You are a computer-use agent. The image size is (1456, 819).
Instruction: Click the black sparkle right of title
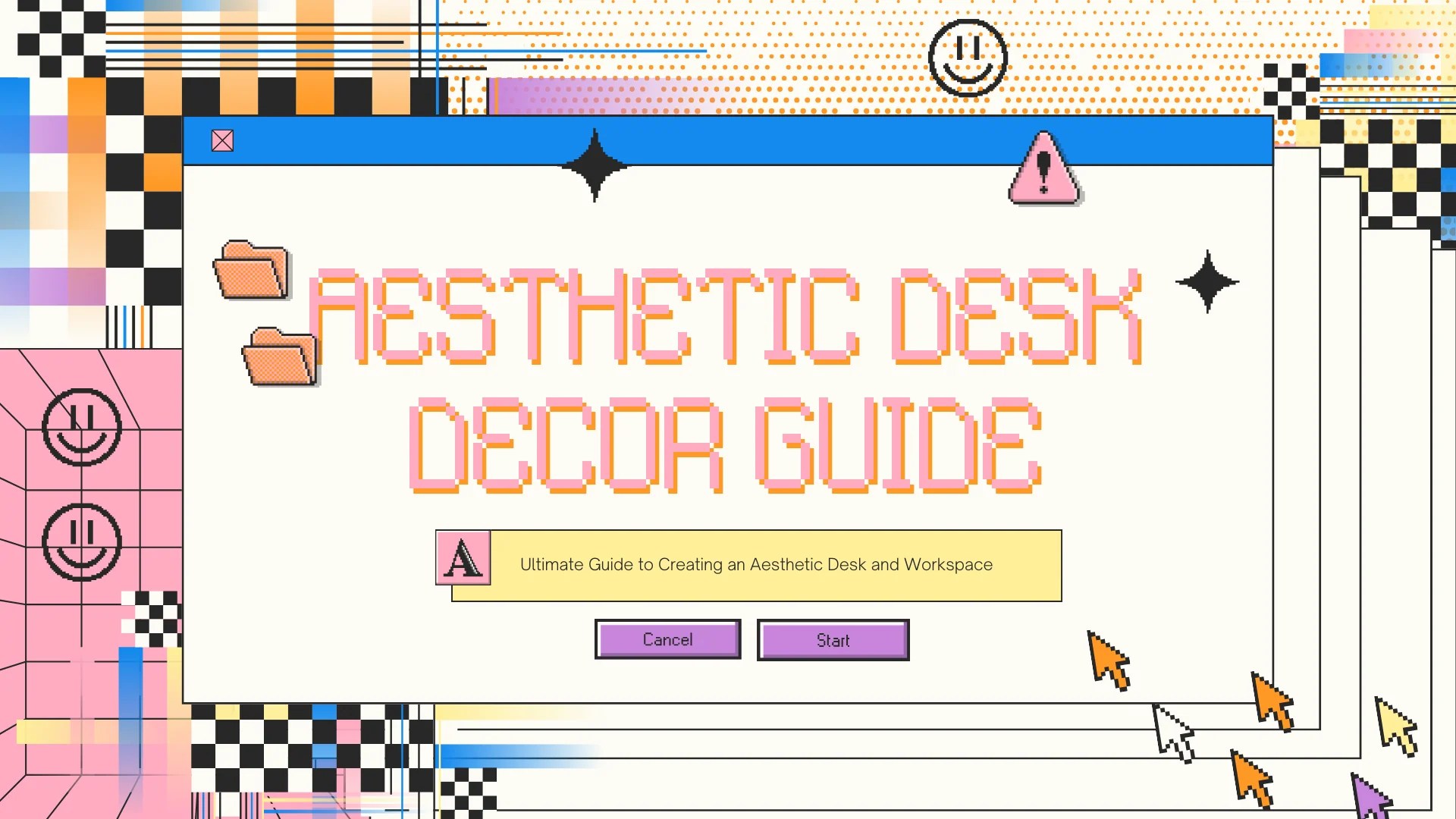pos(1207,281)
